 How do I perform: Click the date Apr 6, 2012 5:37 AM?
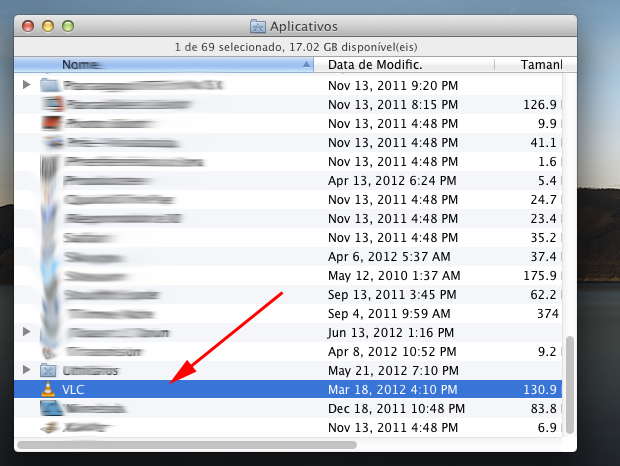(389, 257)
